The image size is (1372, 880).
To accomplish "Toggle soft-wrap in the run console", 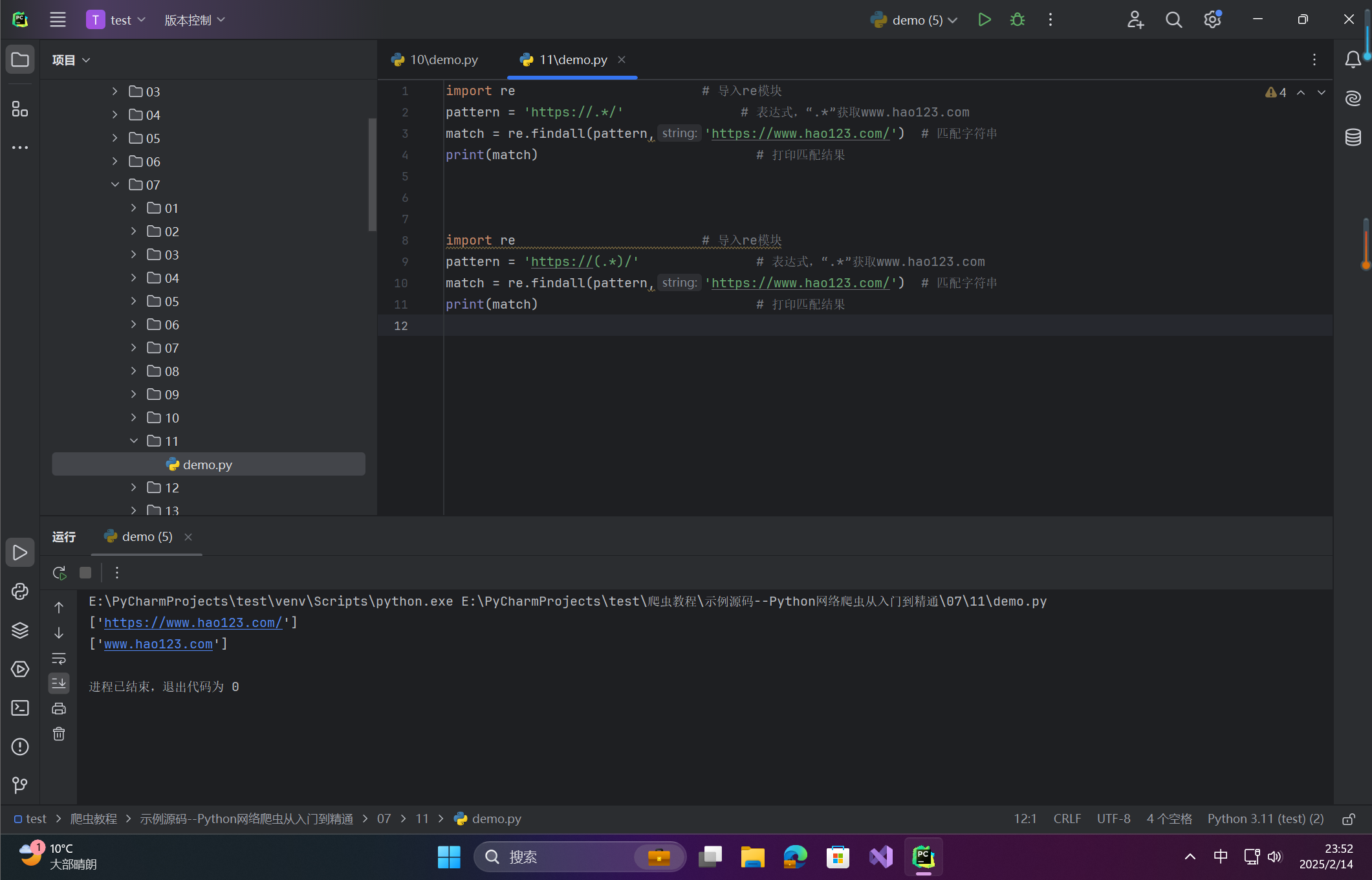I will [x=59, y=659].
